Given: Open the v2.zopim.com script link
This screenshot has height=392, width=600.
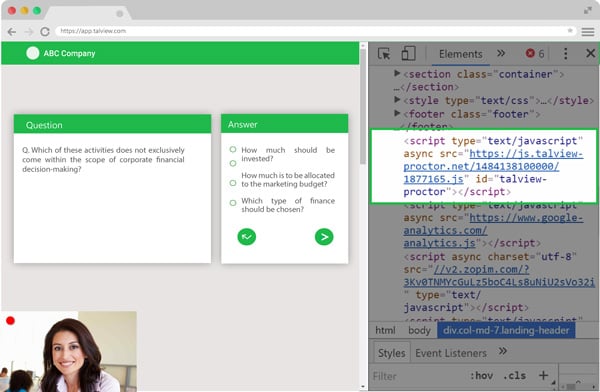Looking at the screenshot, I should coord(499,276).
